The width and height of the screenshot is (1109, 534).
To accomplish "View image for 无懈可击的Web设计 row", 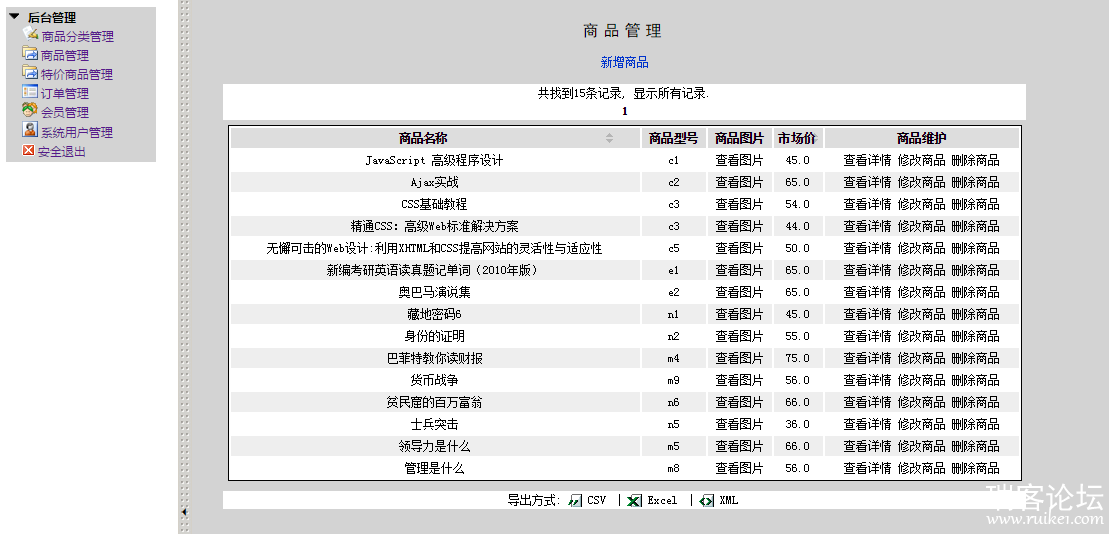I will (739, 248).
